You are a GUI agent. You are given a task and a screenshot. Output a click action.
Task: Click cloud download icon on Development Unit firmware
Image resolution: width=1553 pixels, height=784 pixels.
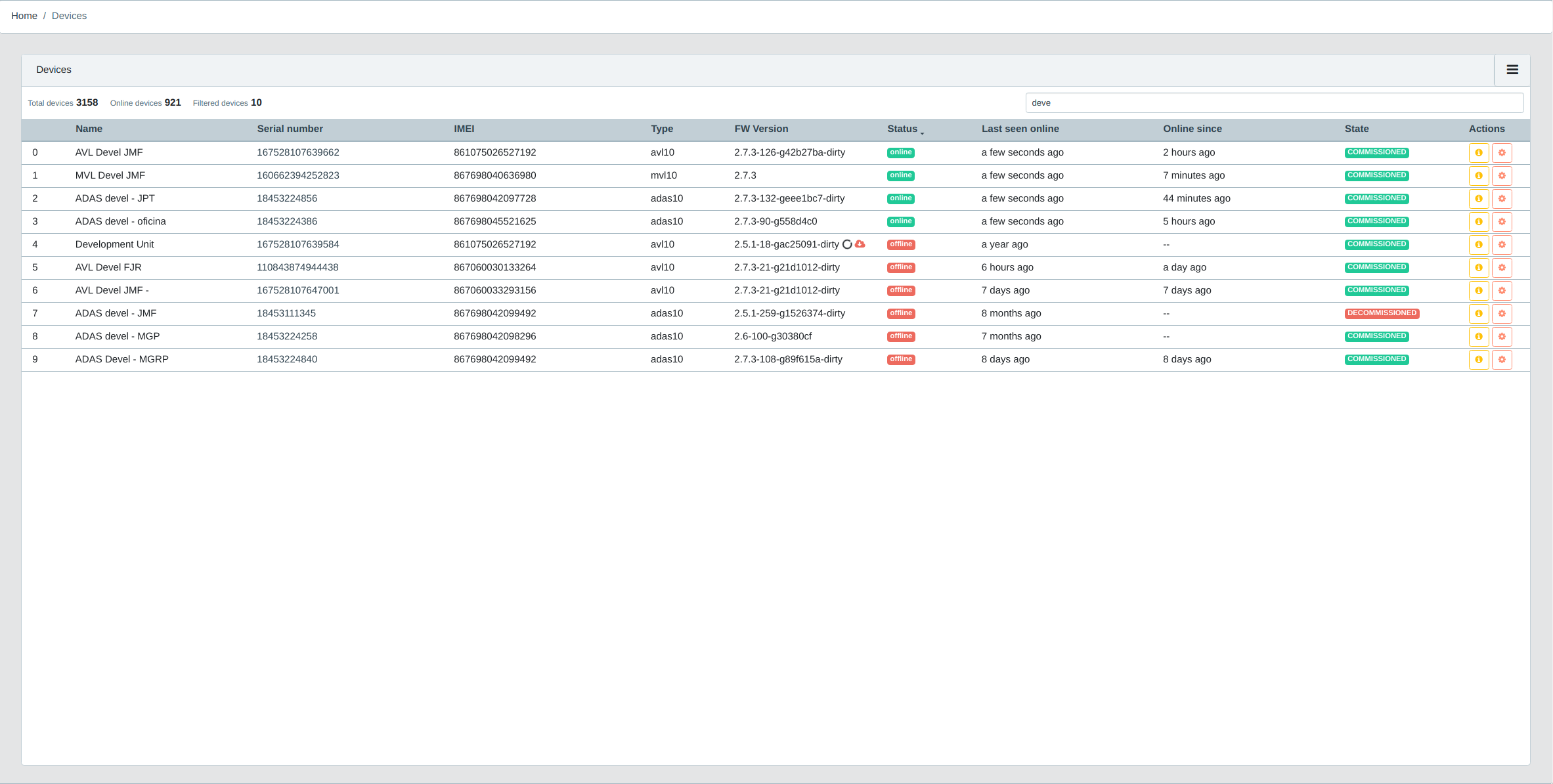pyautogui.click(x=860, y=244)
